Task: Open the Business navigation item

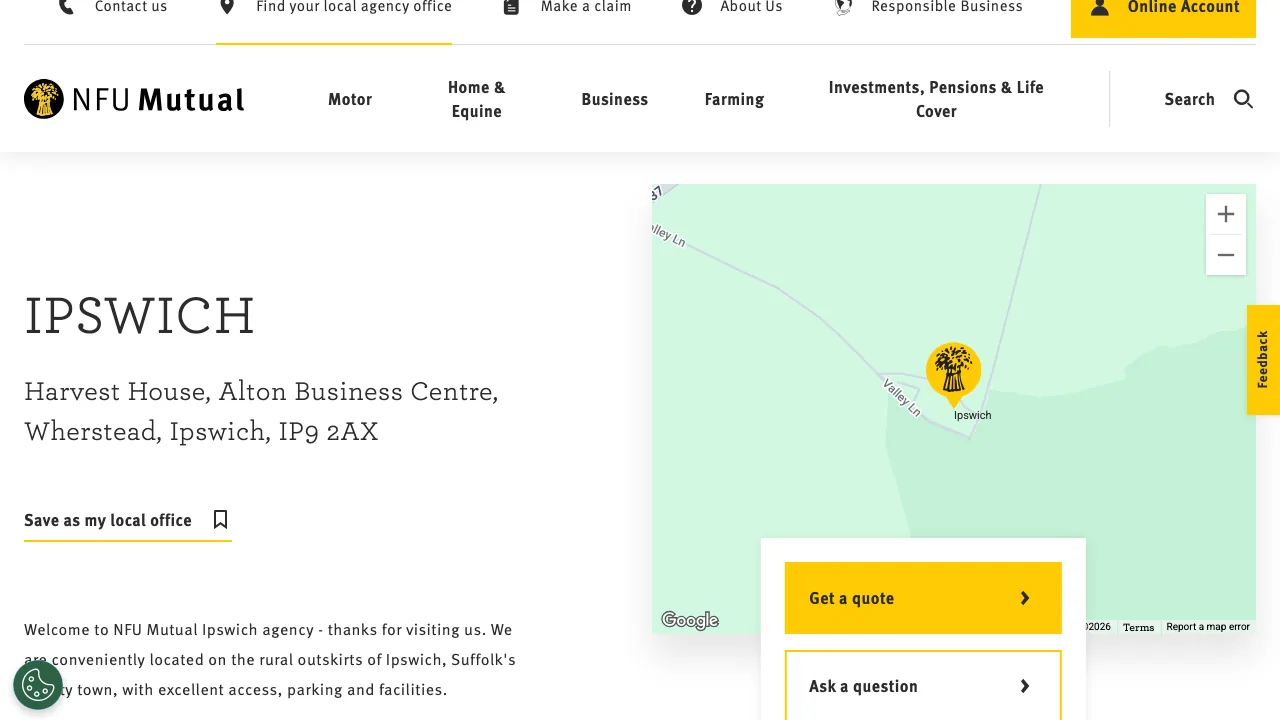Action: coord(614,99)
